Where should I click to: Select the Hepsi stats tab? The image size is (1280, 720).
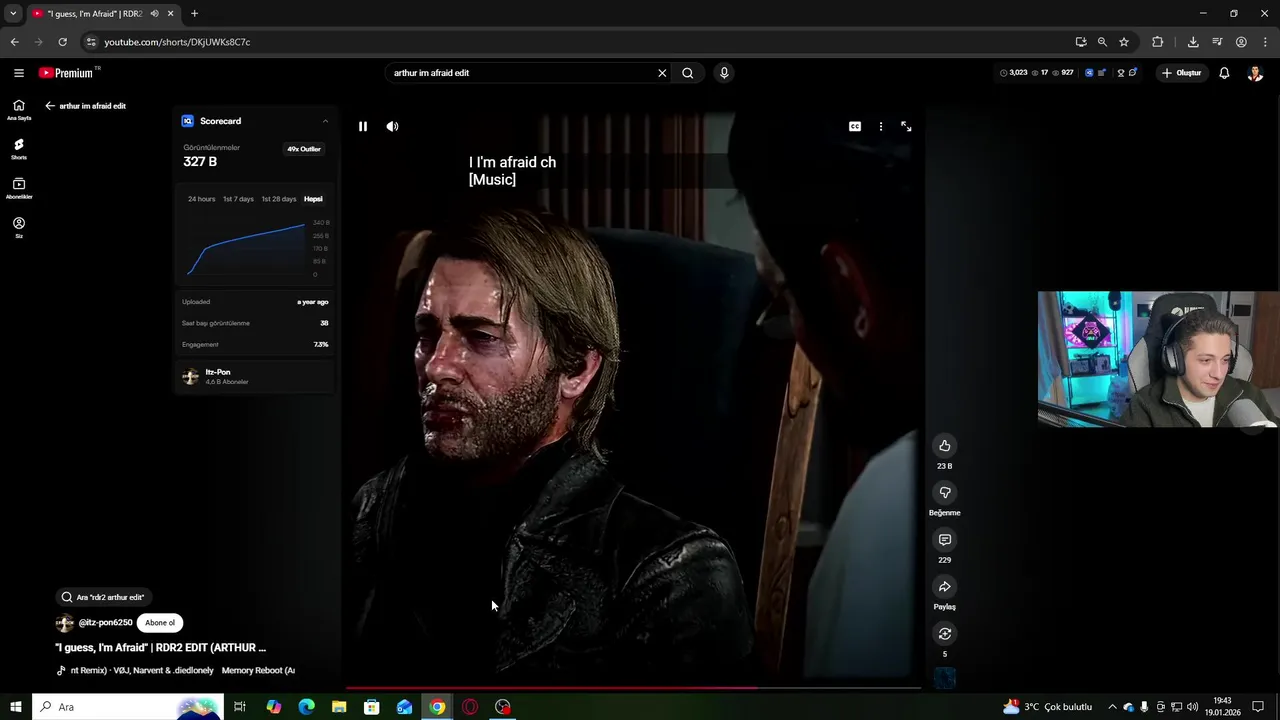[x=313, y=199]
